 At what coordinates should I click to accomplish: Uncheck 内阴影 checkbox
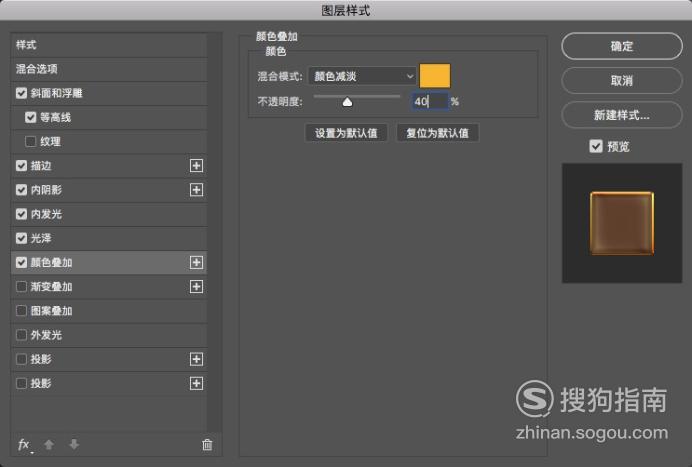pos(21,190)
